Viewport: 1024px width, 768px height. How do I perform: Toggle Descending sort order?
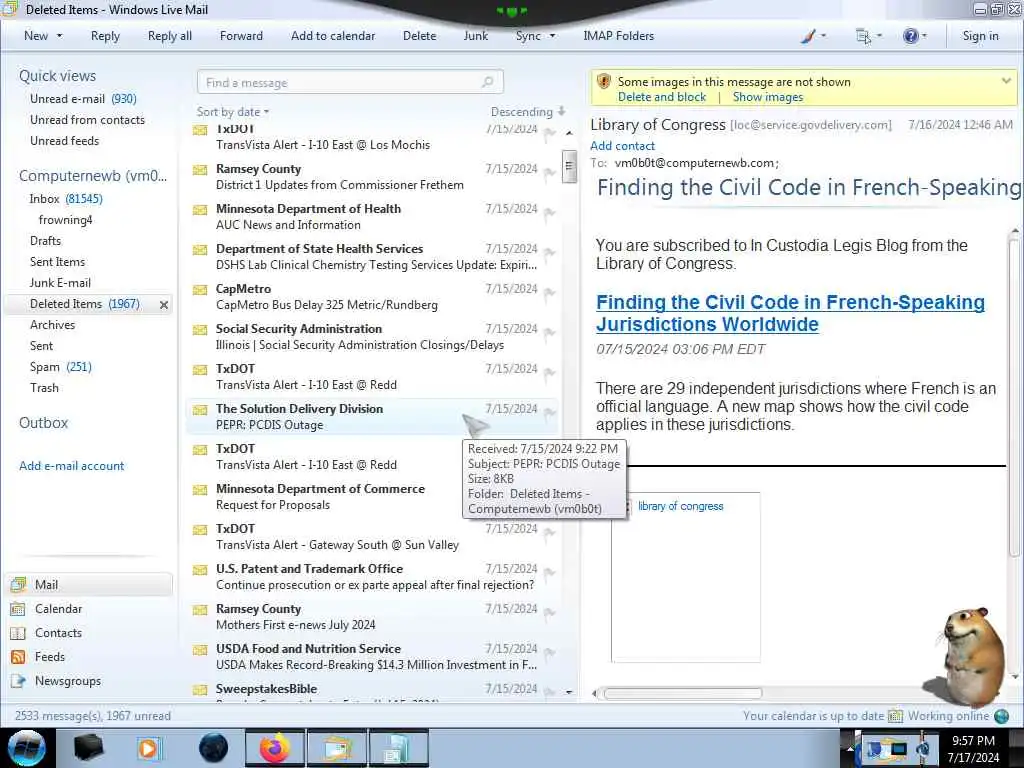click(528, 112)
